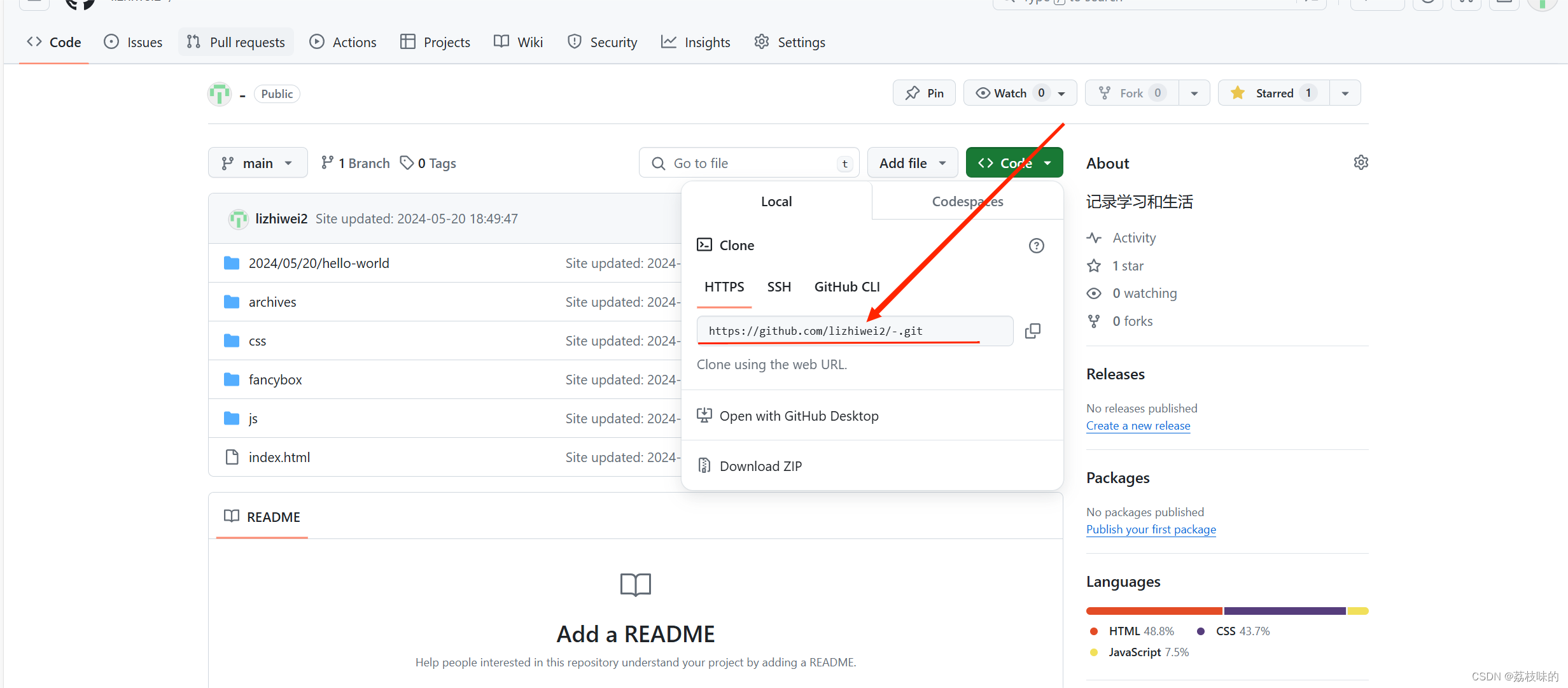This screenshot has width=1568, height=688.
Task: Click the orange HTML language bar segment
Action: pyautogui.click(x=1154, y=611)
